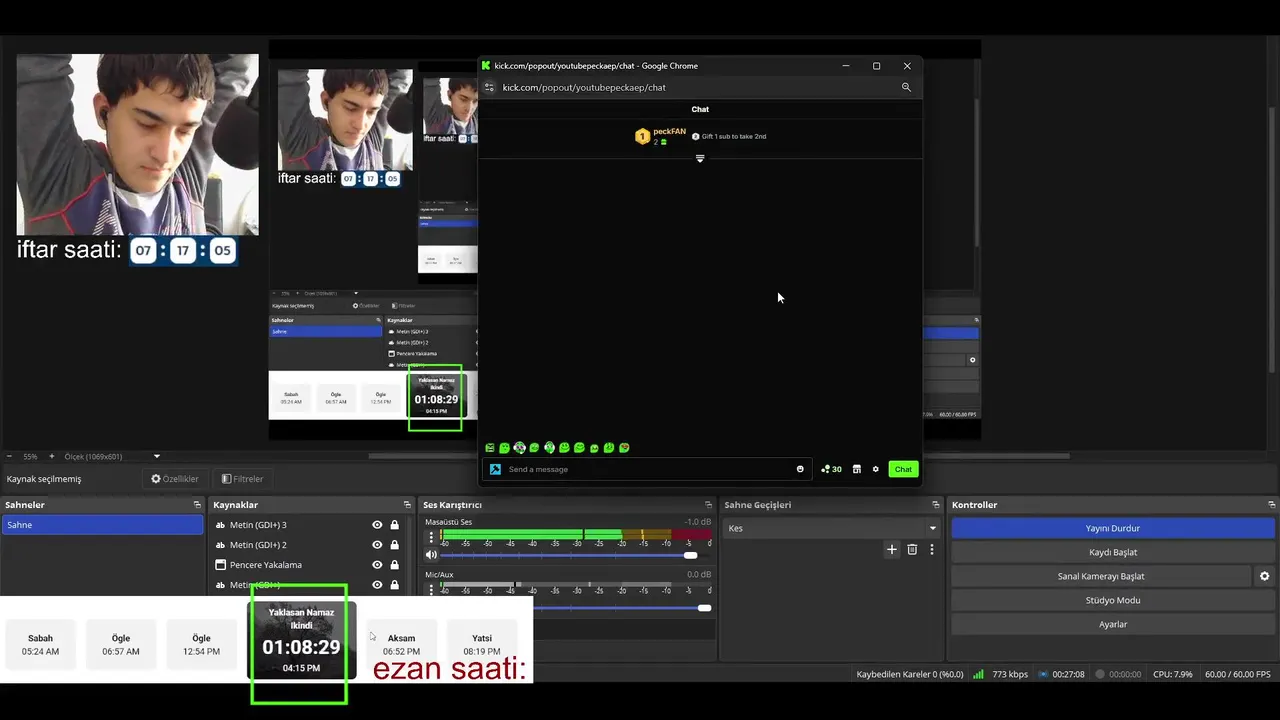Select the Chat header tab
The width and height of the screenshot is (1280, 720).
pyautogui.click(x=700, y=109)
